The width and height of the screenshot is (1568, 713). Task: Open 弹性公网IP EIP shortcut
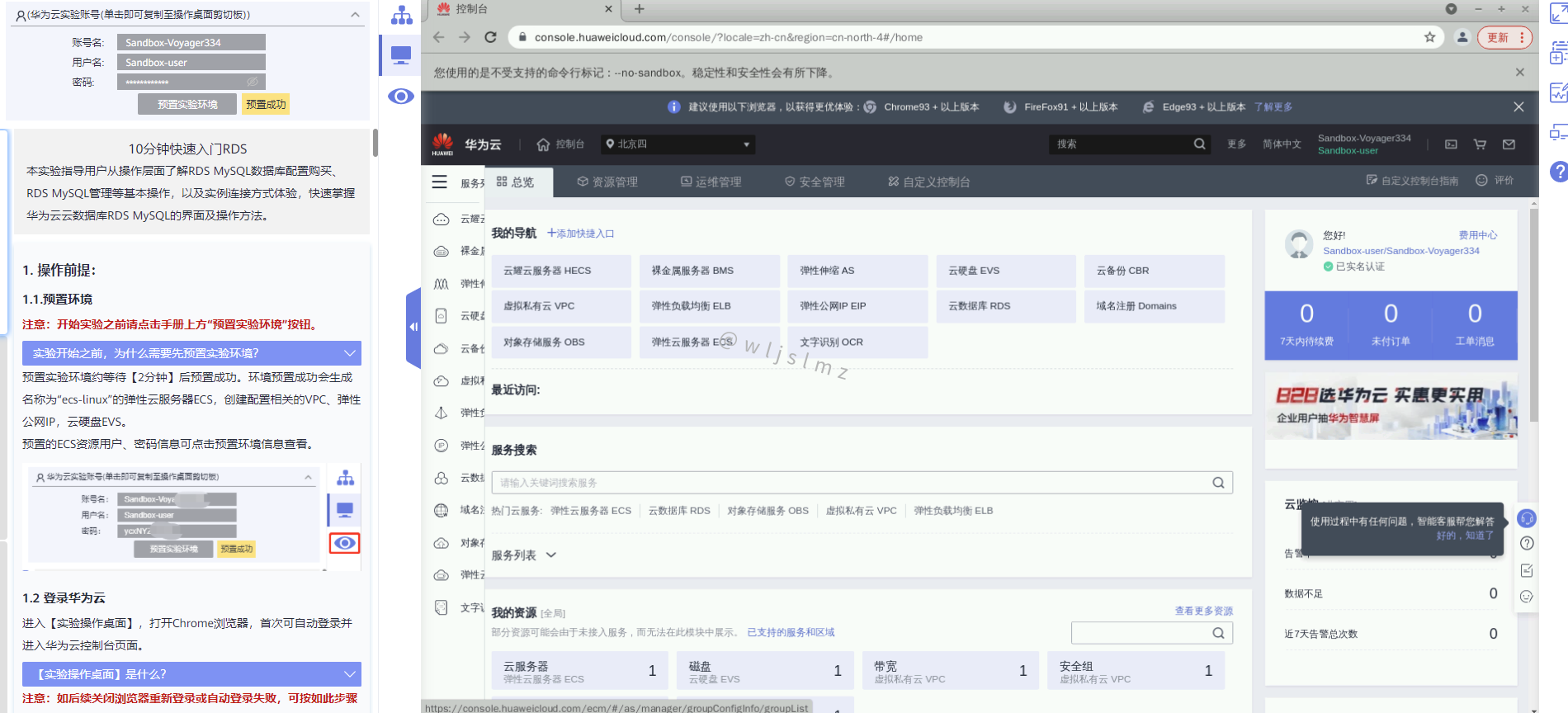858,306
